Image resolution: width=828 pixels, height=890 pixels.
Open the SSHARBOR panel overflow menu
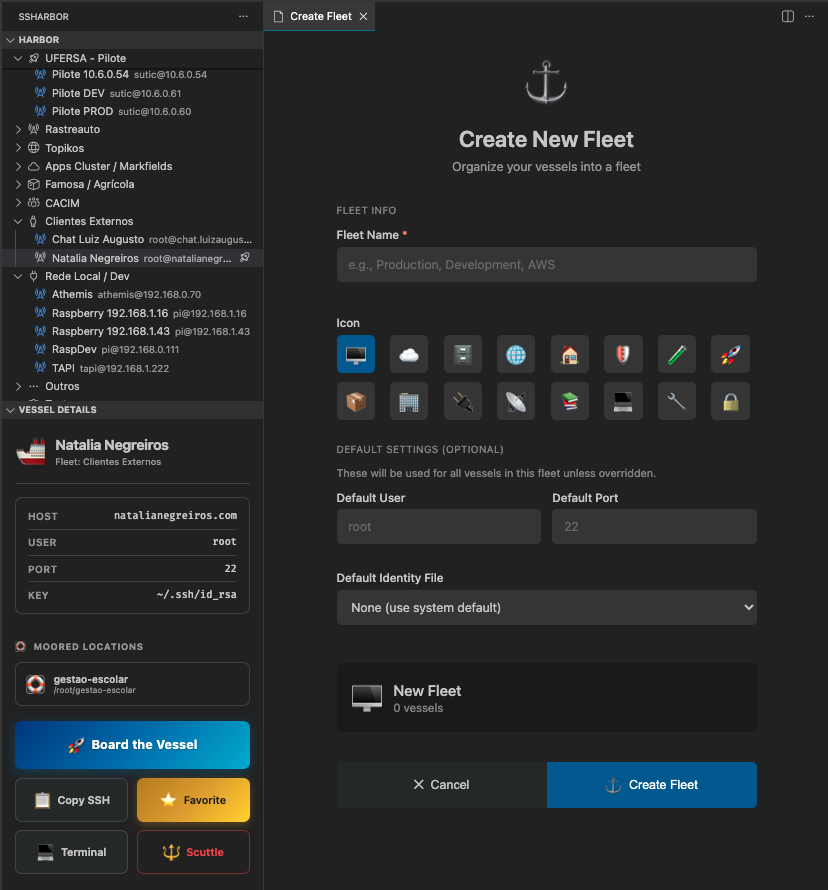click(x=243, y=16)
